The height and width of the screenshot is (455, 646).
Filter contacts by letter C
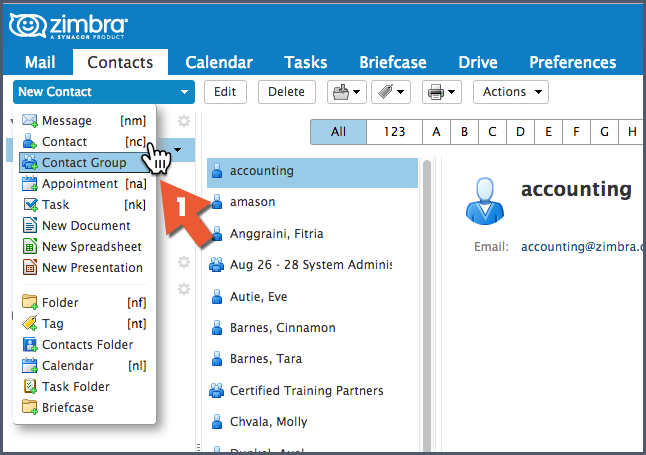[x=492, y=132]
